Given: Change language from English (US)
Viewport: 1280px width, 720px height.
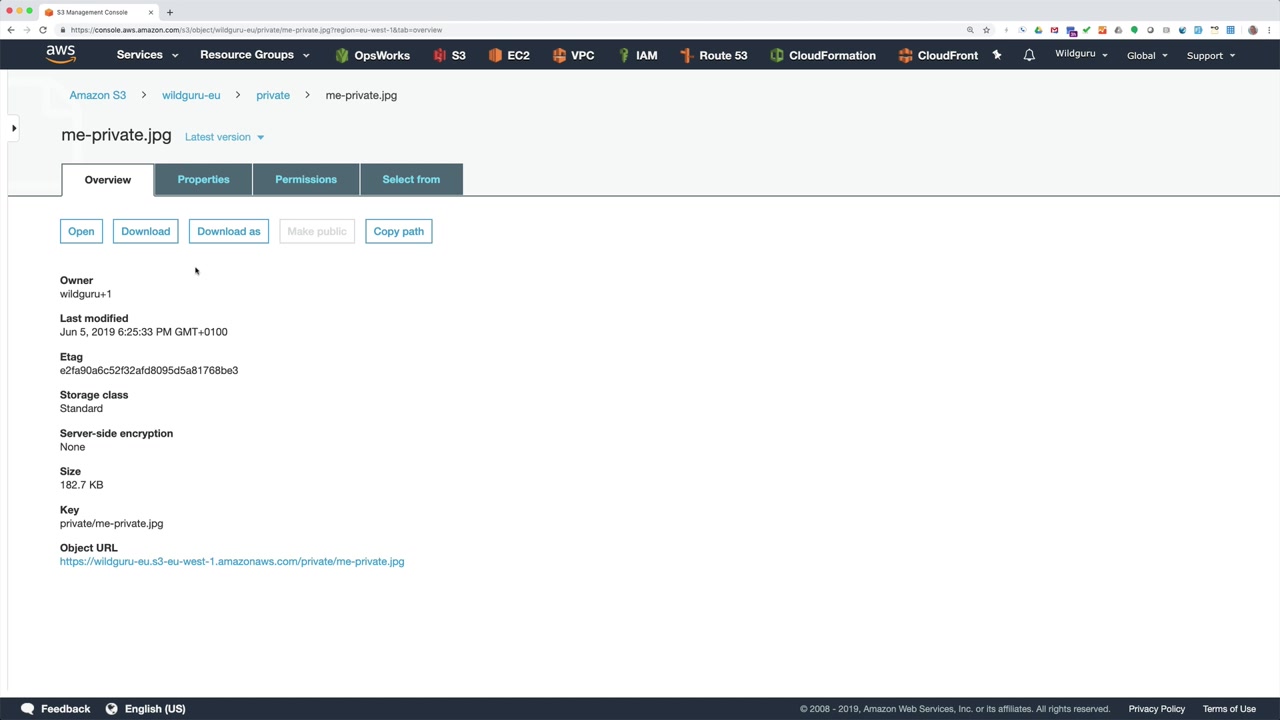Looking at the screenshot, I should pos(155,709).
